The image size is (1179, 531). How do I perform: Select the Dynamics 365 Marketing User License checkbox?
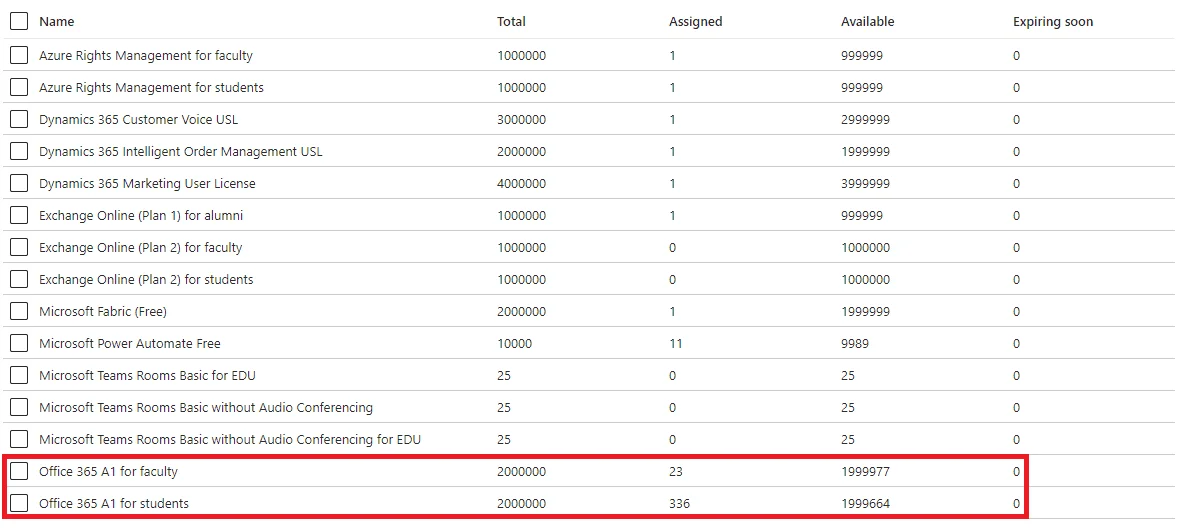20,183
